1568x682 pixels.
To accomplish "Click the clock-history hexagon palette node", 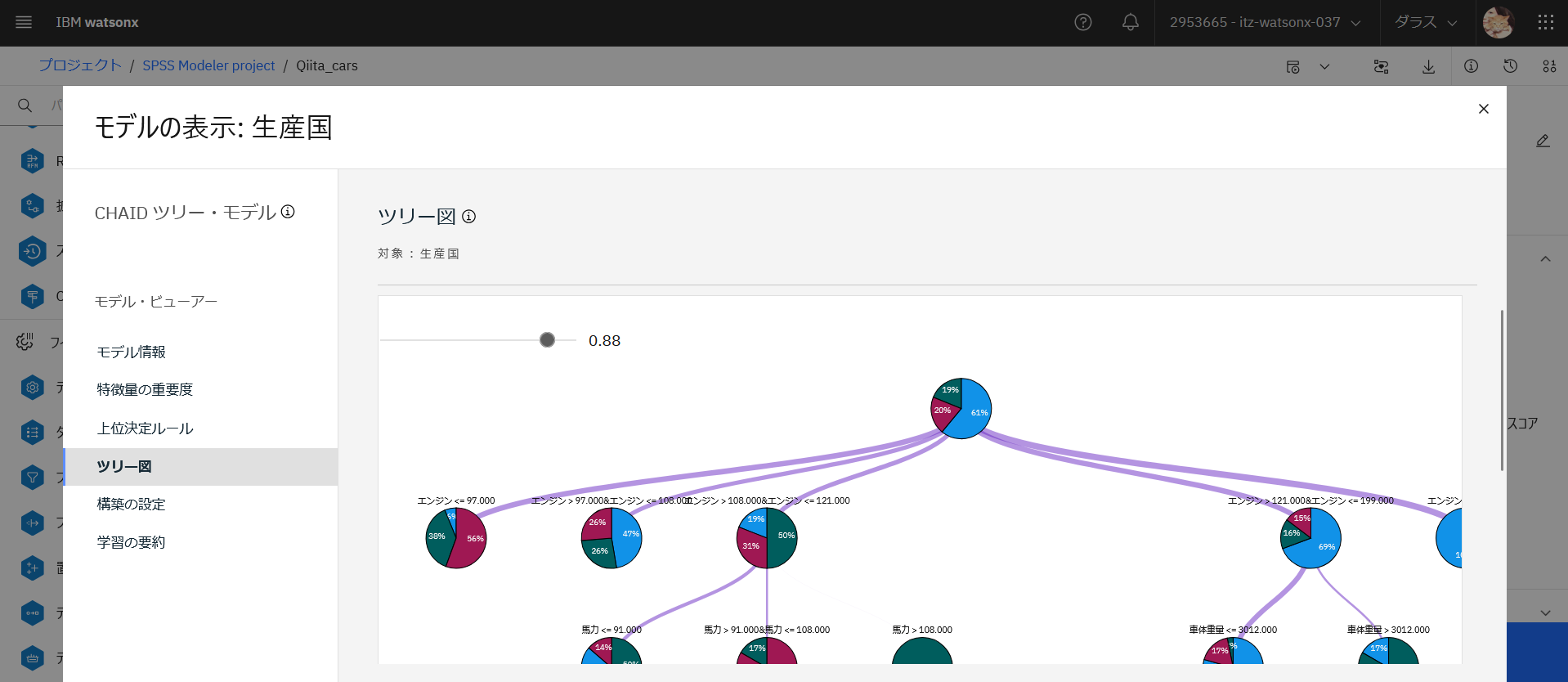I will click(33, 251).
